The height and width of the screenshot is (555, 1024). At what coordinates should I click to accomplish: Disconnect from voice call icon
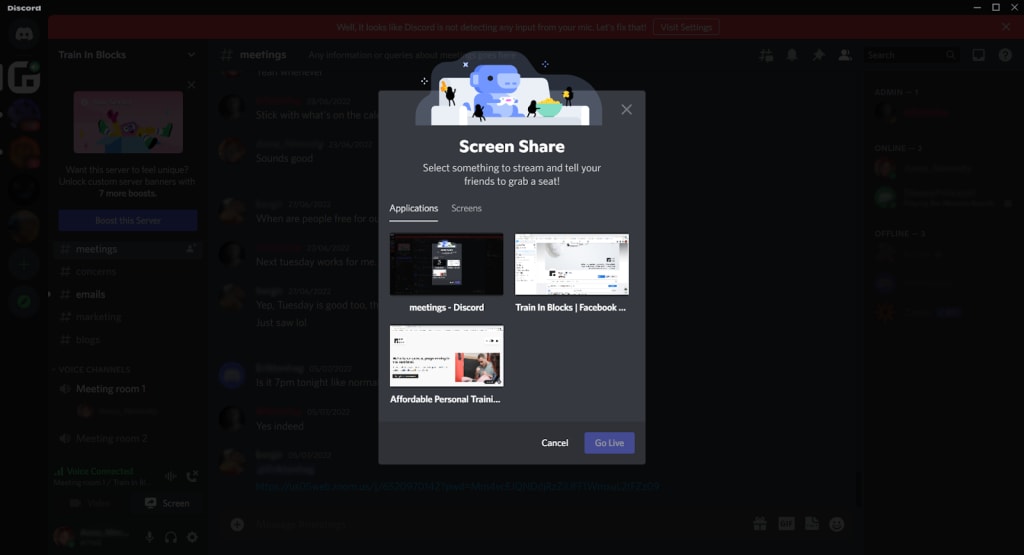point(192,476)
